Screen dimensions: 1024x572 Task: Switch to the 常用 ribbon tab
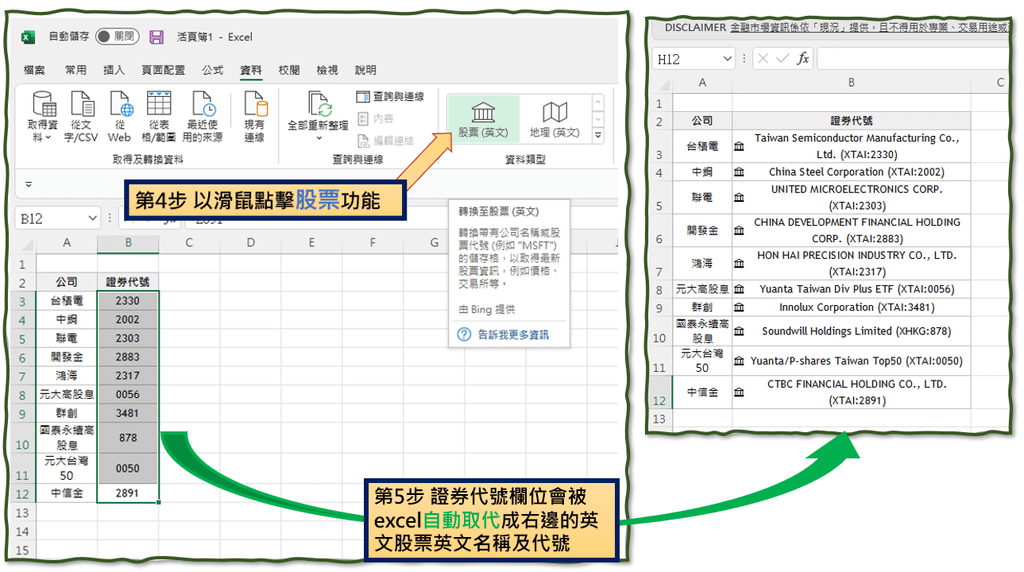click(x=76, y=70)
